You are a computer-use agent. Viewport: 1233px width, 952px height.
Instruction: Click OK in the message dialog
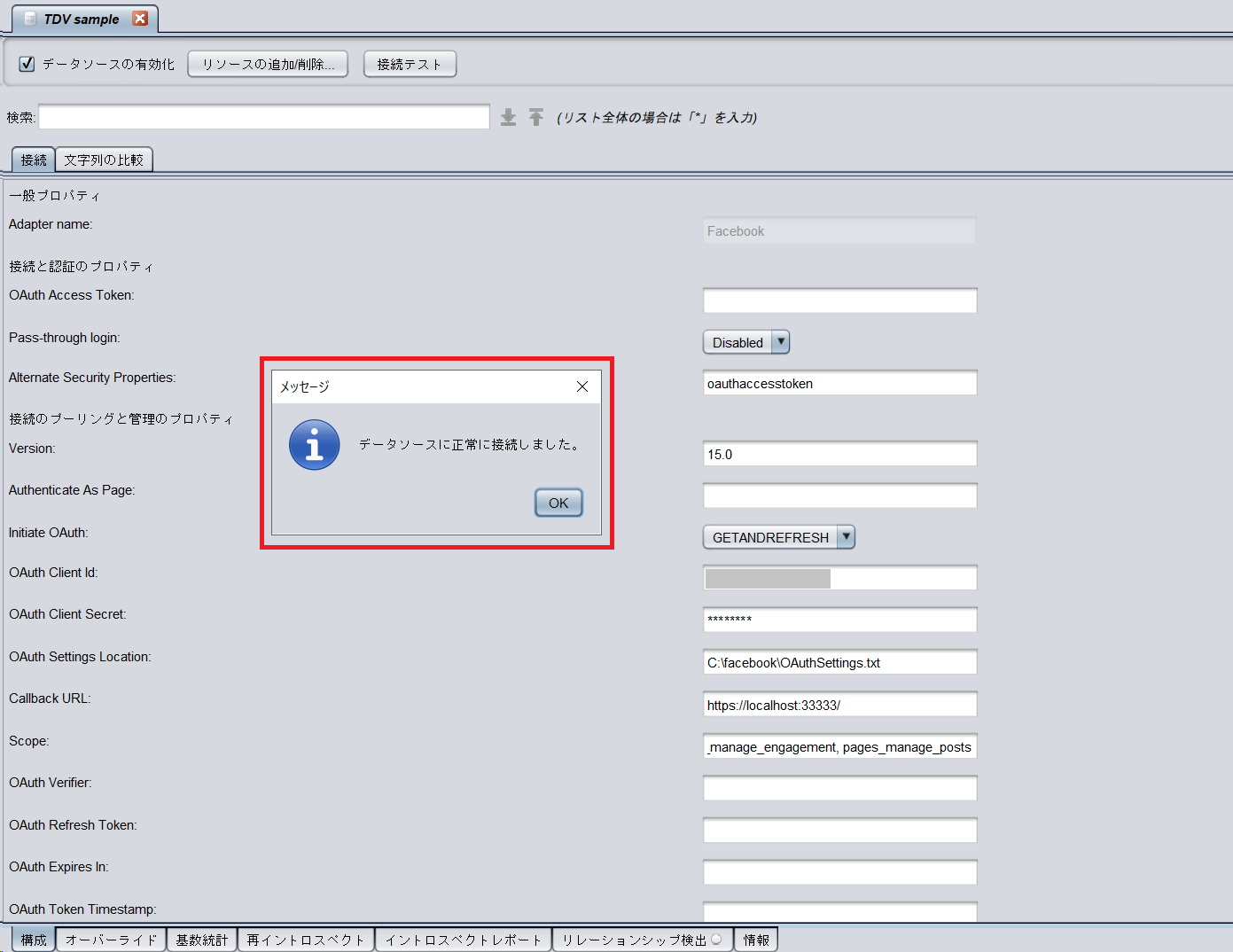[x=558, y=503]
